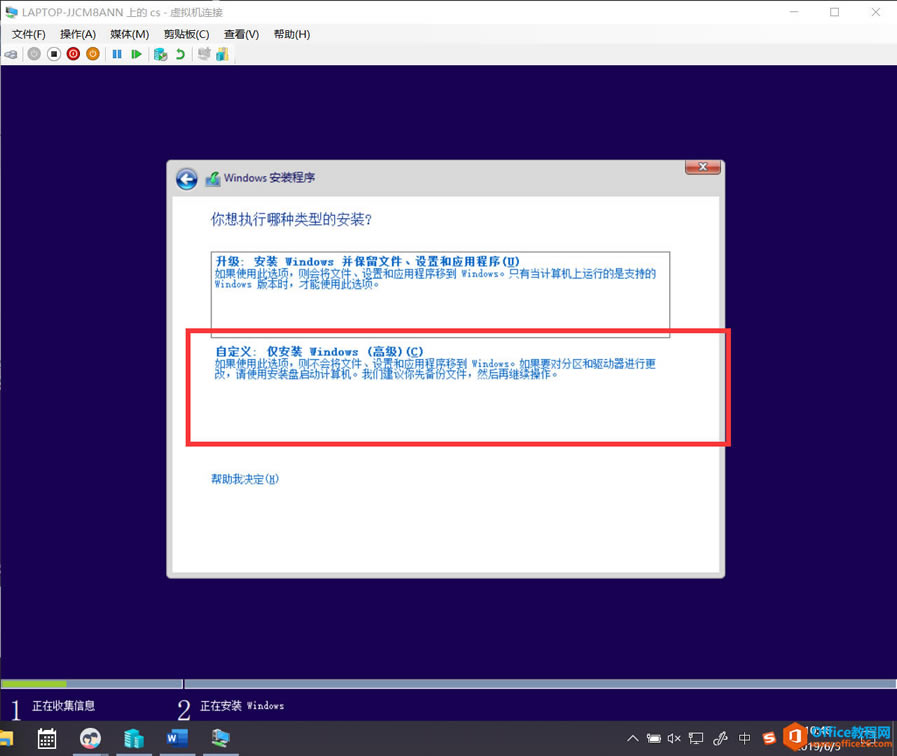Image resolution: width=897 pixels, height=756 pixels.
Task: Click the Sogou input S tray icon
Action: (769, 738)
